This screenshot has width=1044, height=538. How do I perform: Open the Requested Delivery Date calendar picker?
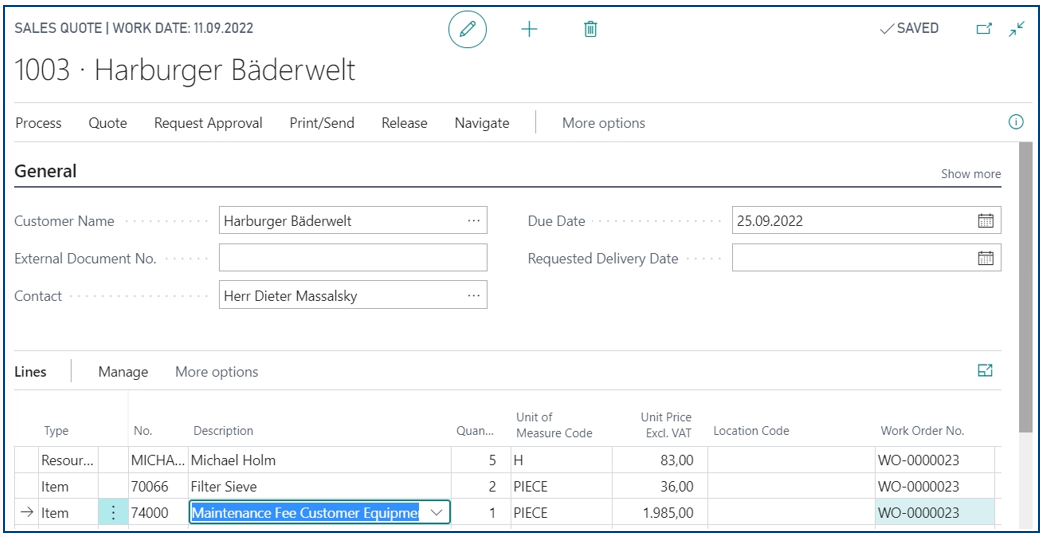pyautogui.click(x=985, y=258)
